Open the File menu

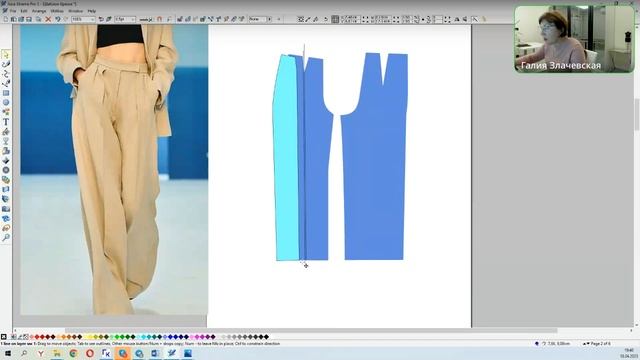click(13, 11)
